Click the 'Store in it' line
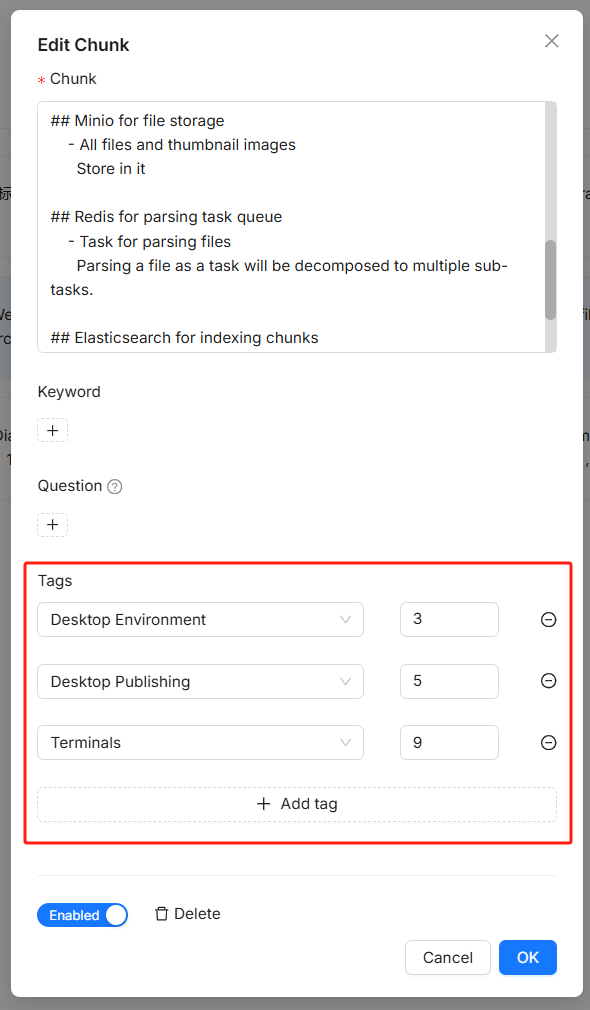The height and width of the screenshot is (1010, 590). click(x=111, y=169)
